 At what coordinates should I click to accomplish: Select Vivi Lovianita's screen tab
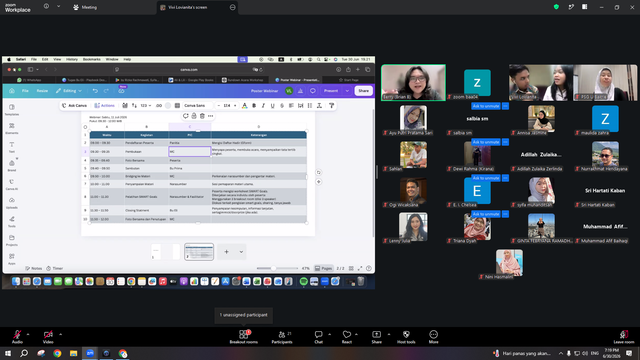point(198,7)
